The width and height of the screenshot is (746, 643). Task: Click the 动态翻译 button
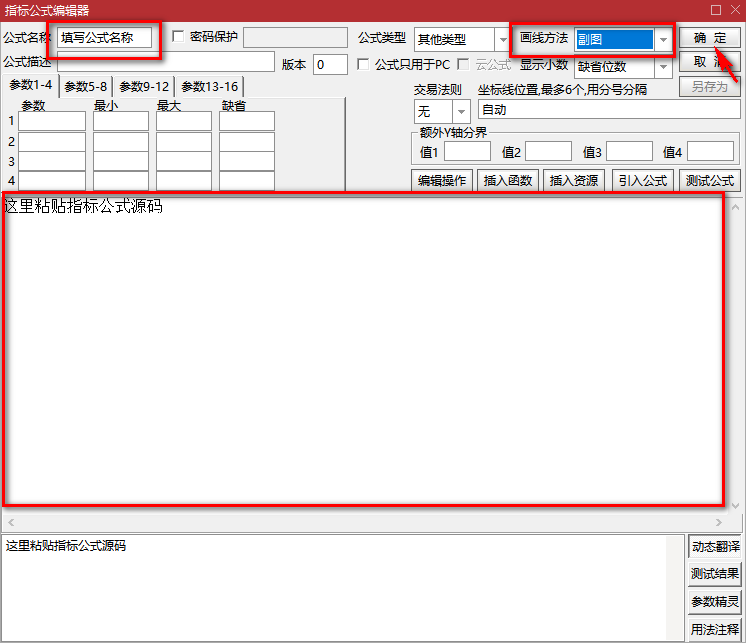click(715, 546)
